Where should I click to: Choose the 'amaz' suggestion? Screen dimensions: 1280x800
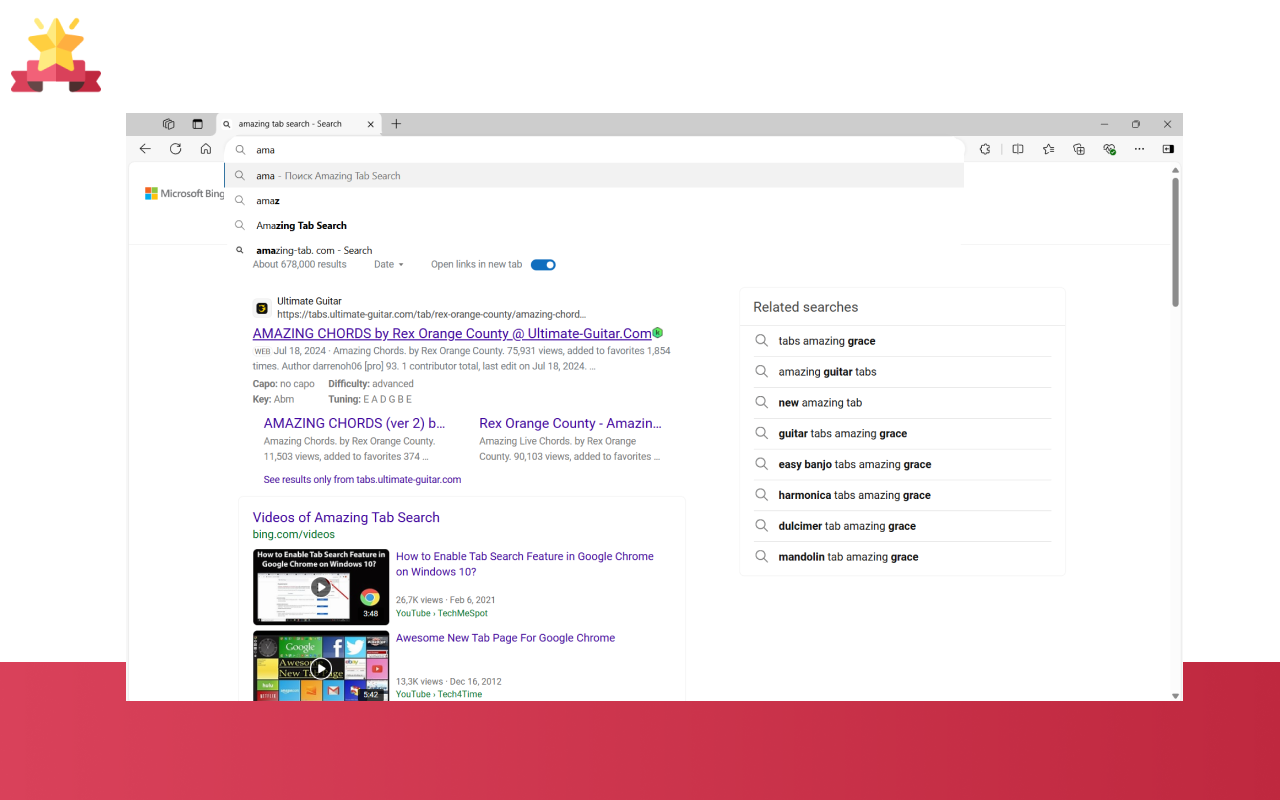(x=594, y=201)
